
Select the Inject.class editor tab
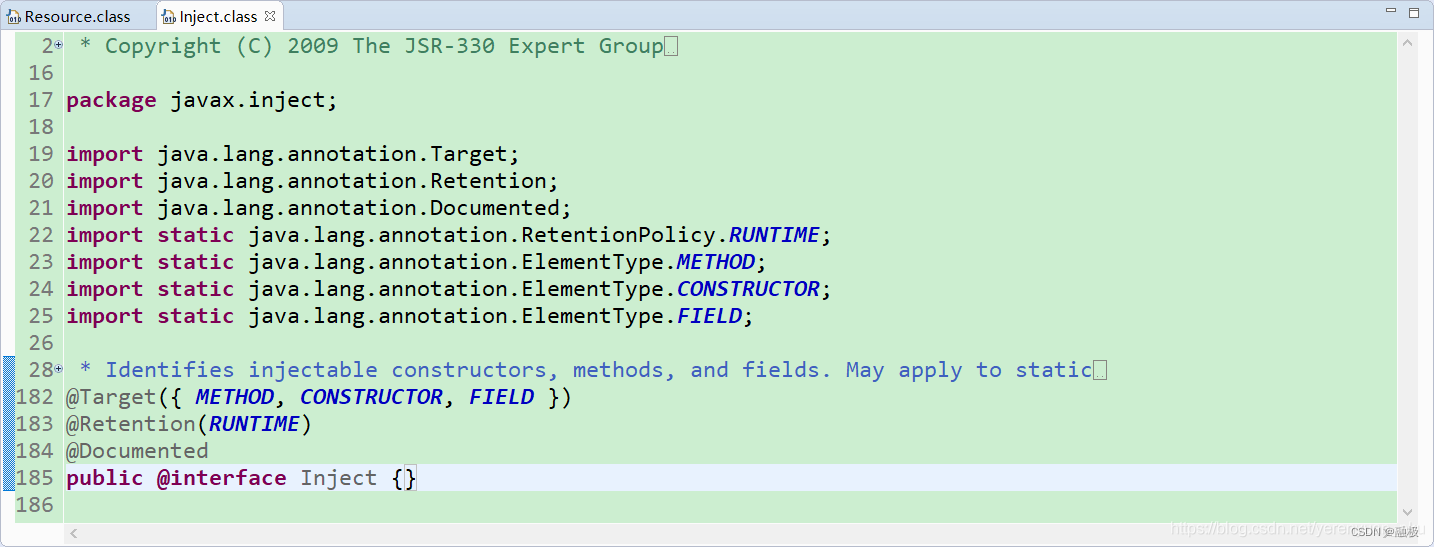218,16
